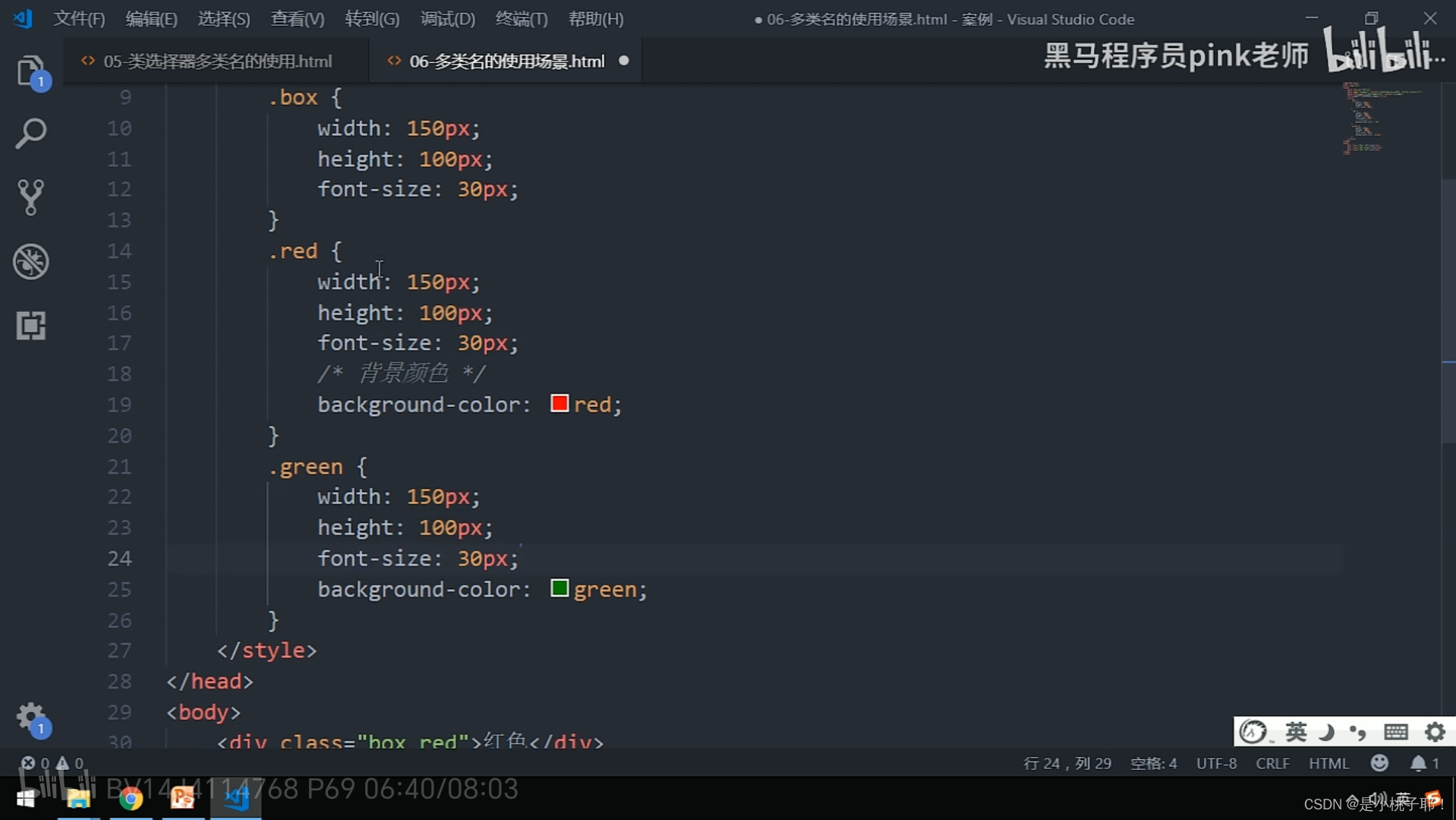
Task: Open the 文件(F) menu
Action: coord(79,19)
